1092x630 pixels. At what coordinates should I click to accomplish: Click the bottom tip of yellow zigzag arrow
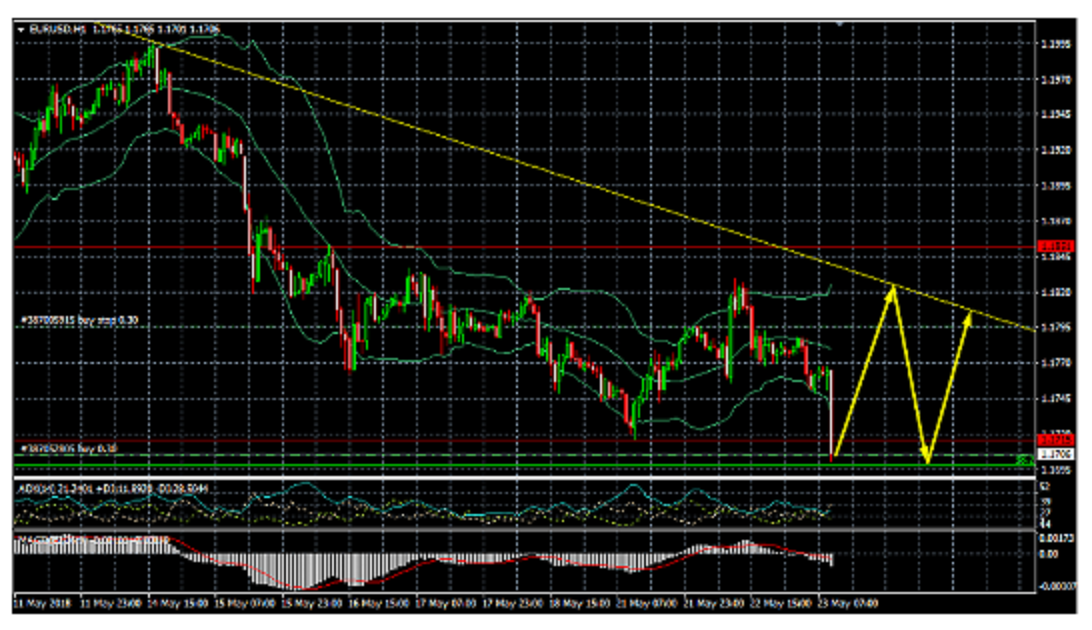928,461
